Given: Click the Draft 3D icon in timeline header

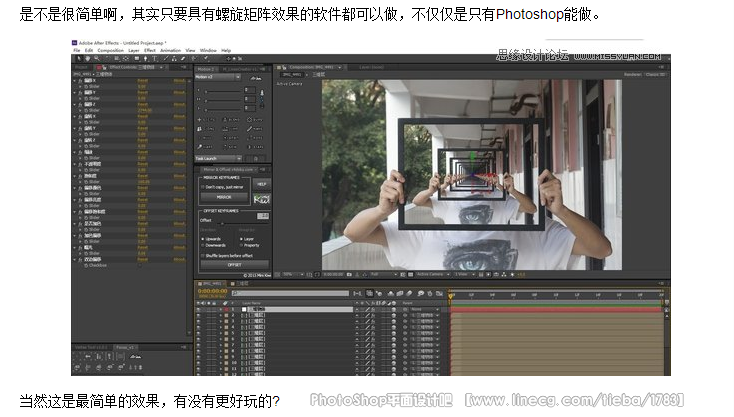Looking at the screenshot, I should [378, 293].
